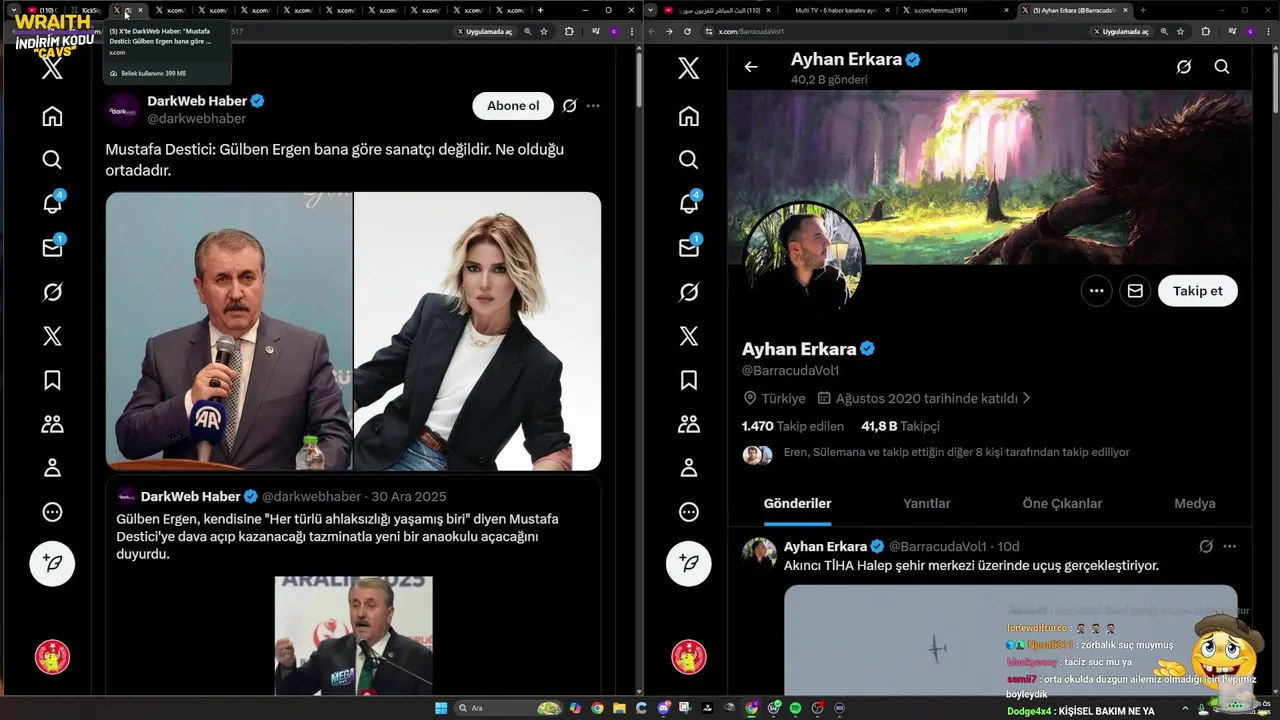
Task: Open Ayhan Erkara profile picture
Action: tap(803, 262)
